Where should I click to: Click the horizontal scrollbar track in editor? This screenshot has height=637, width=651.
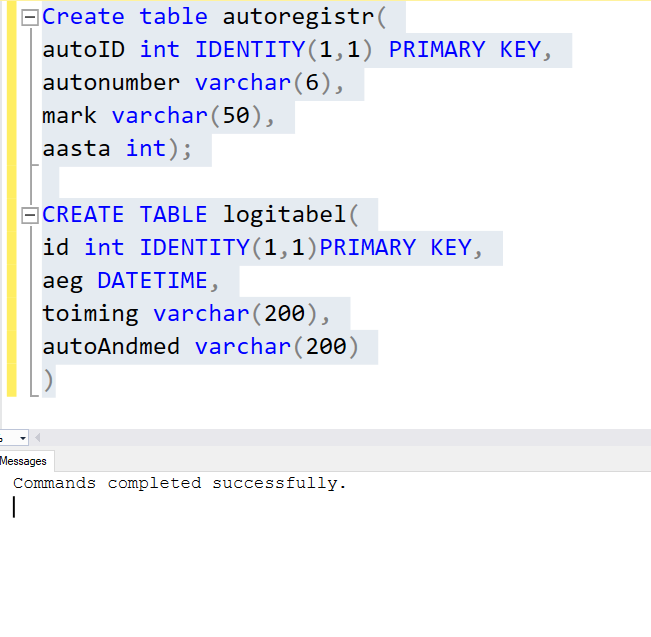point(345,438)
